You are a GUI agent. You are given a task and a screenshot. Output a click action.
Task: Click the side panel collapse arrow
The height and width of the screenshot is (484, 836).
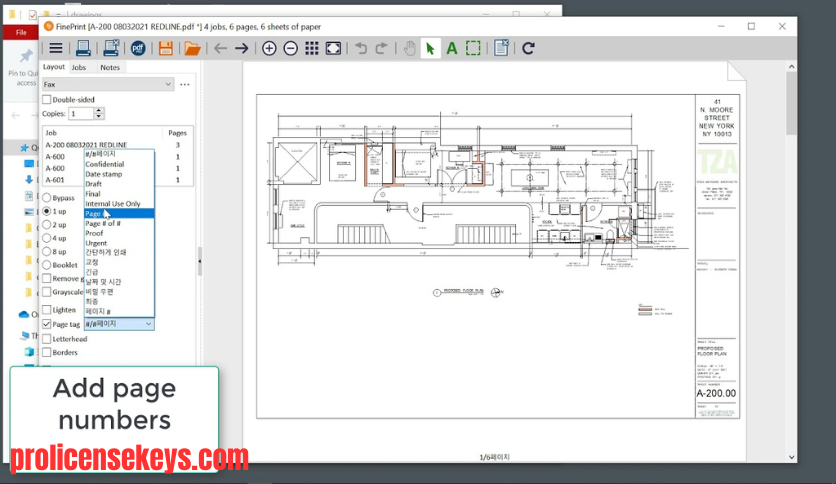pyautogui.click(x=200, y=261)
